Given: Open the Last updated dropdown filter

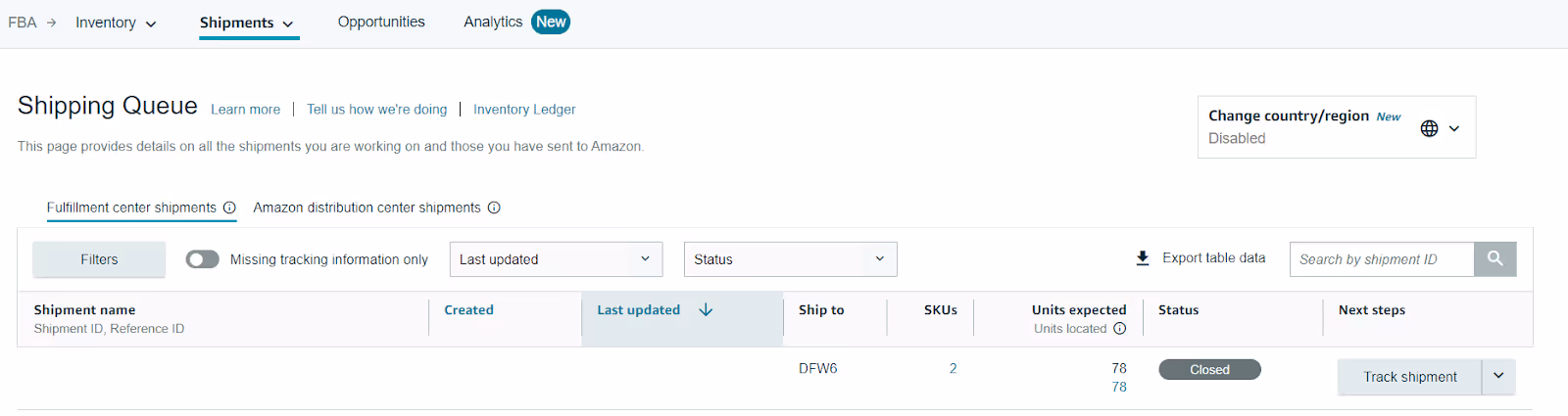Looking at the screenshot, I should coord(556,259).
